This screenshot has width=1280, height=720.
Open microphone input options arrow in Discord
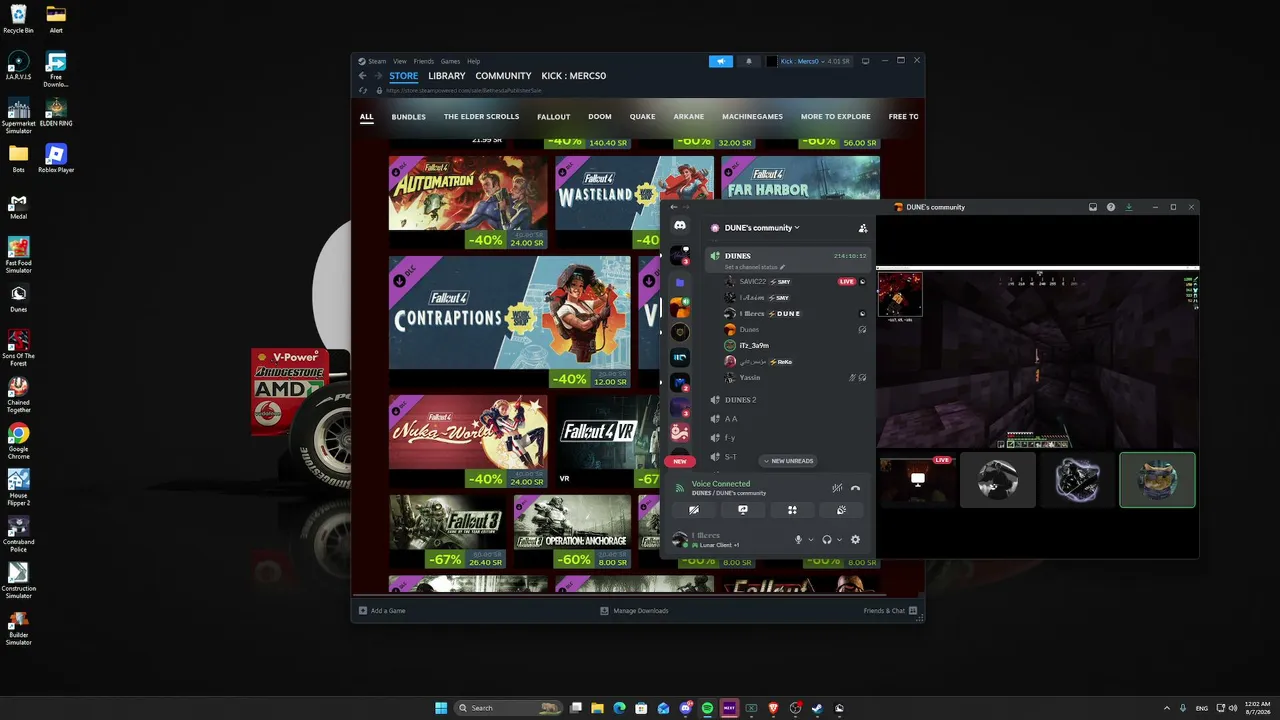coord(811,540)
